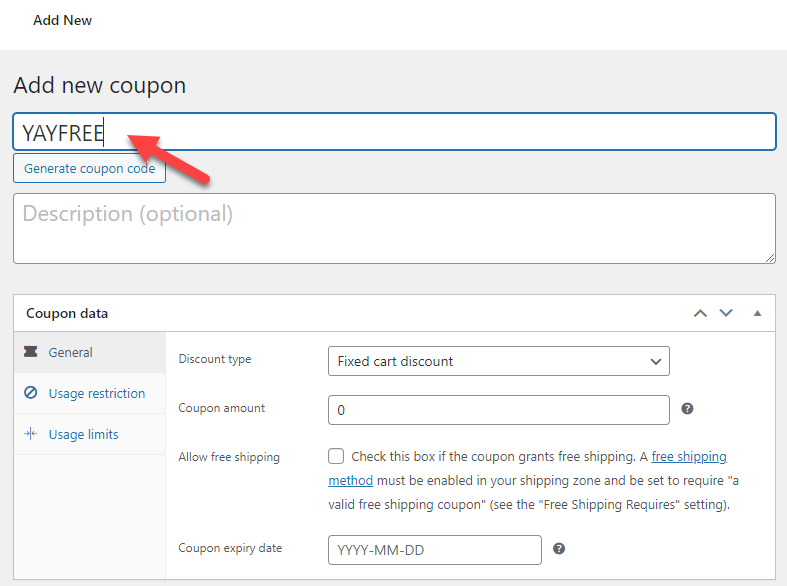Image resolution: width=787 pixels, height=586 pixels.
Task: Click the Allow free shipping label
Action: point(229,457)
